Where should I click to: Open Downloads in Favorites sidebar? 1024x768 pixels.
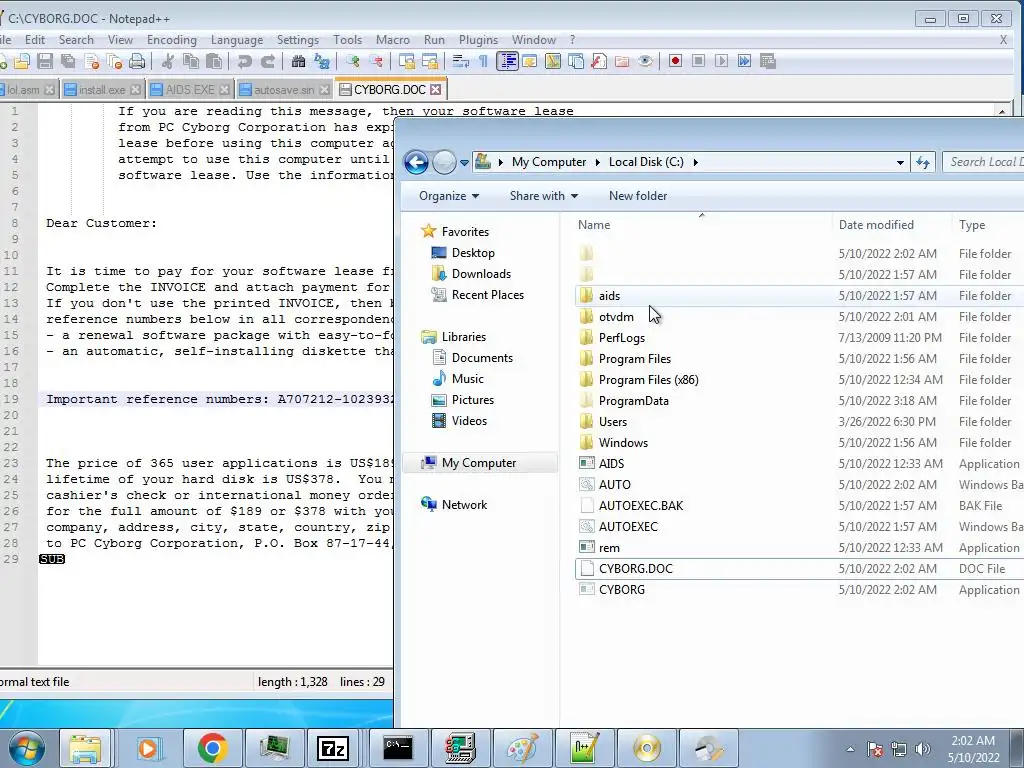click(481, 274)
